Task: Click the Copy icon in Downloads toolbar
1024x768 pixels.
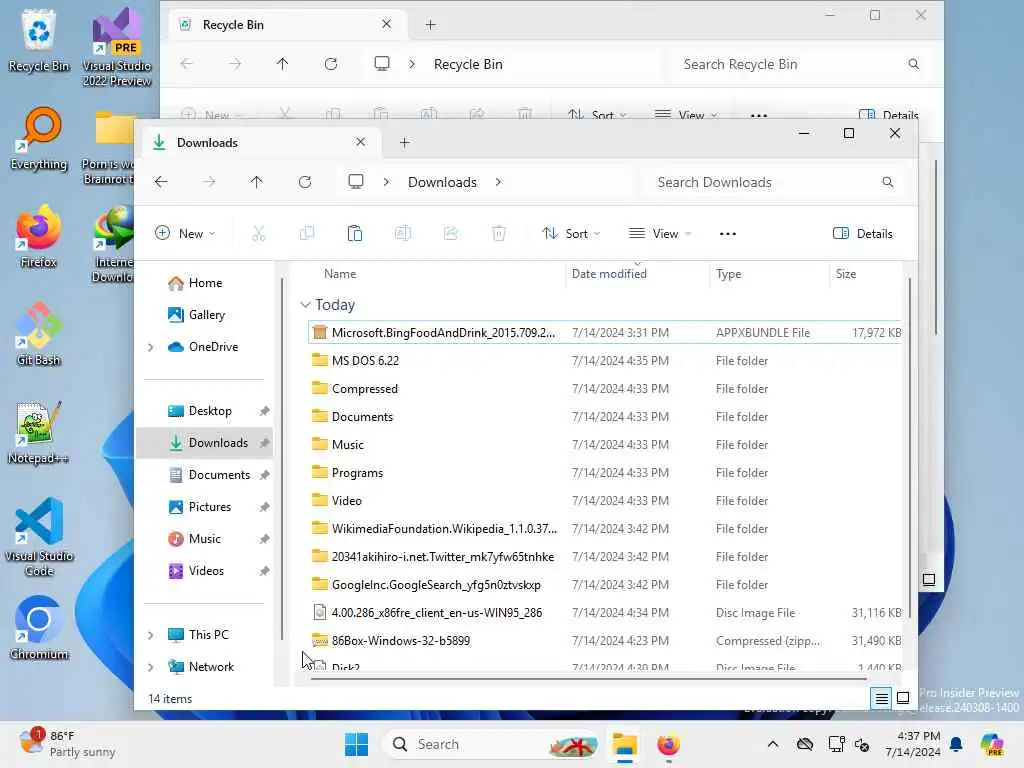Action: 306,233
